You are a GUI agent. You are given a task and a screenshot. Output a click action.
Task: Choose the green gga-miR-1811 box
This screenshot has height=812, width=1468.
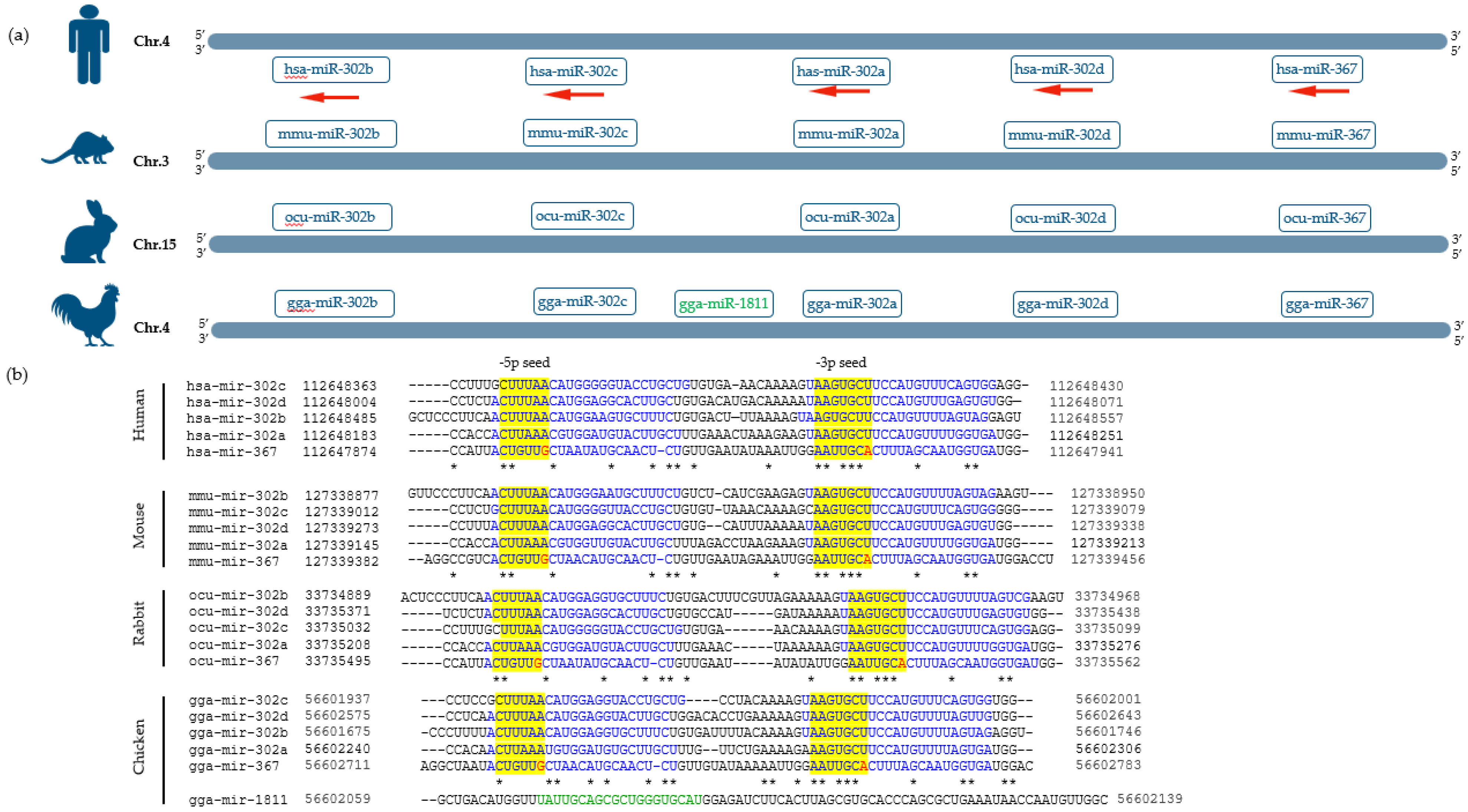[724, 304]
